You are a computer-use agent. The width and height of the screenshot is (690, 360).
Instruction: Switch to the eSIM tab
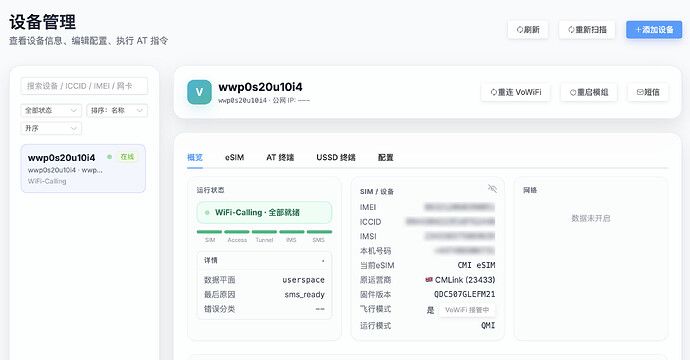(235, 157)
